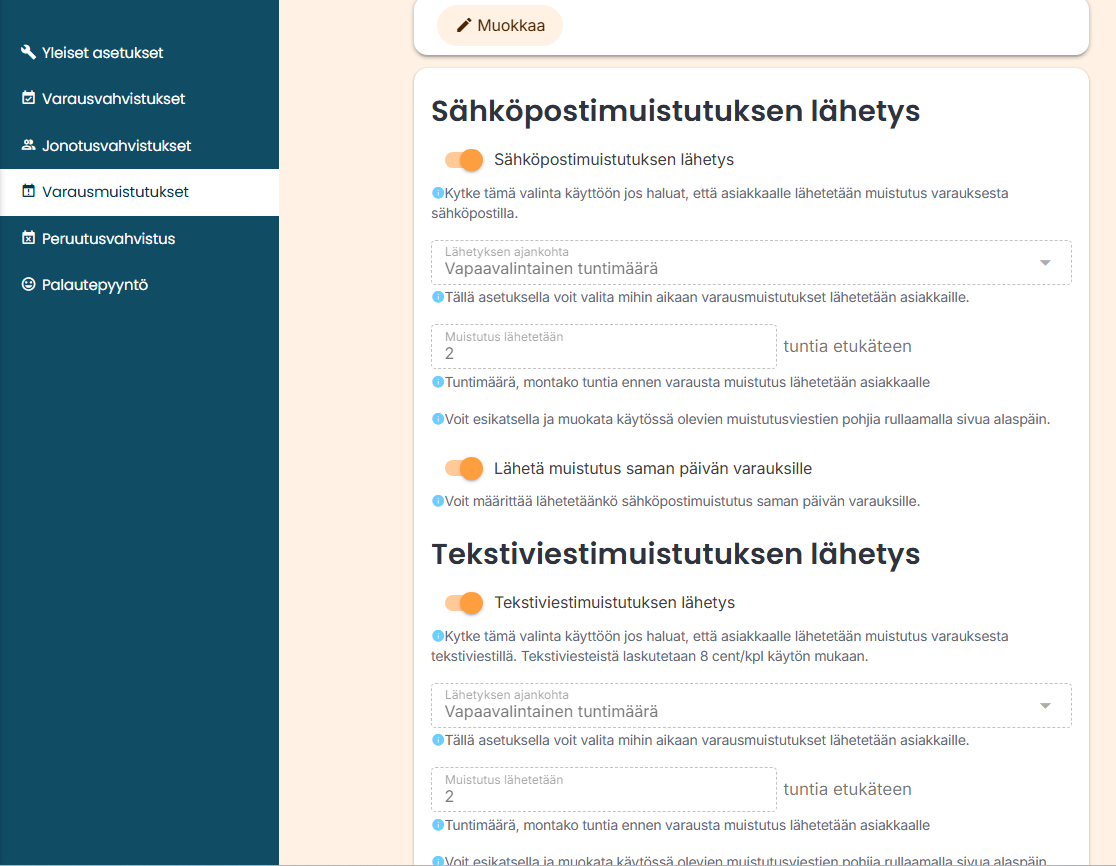Click the smiley icon for Palautepyyntö
Screen dimensions: 1116x866
click(x=28, y=285)
